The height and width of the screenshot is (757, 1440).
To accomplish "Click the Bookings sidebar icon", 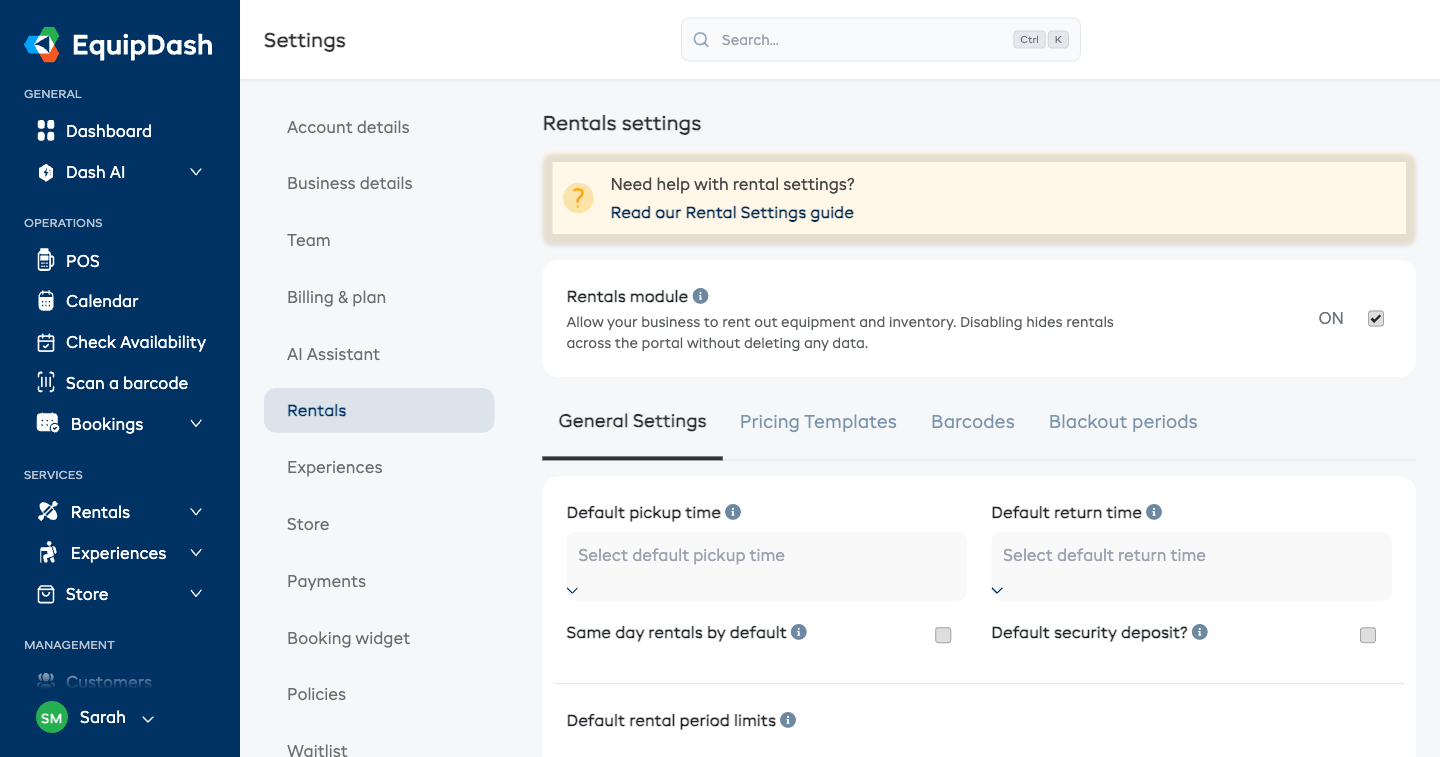I will click(x=48, y=423).
